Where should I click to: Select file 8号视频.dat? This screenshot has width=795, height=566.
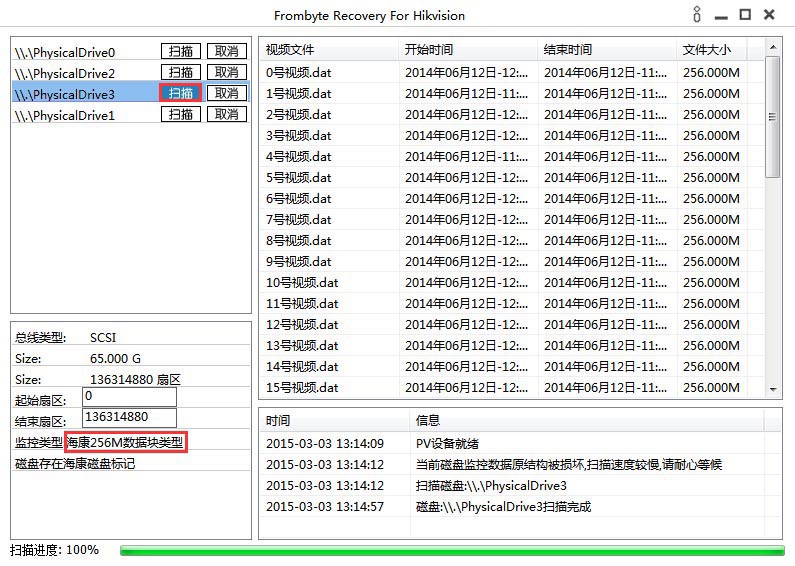pyautogui.click(x=299, y=241)
